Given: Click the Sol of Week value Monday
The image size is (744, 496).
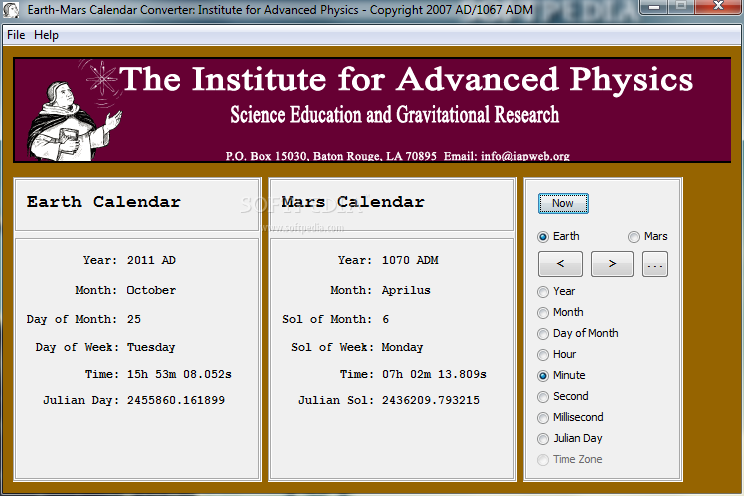Looking at the screenshot, I should click(x=402, y=347).
